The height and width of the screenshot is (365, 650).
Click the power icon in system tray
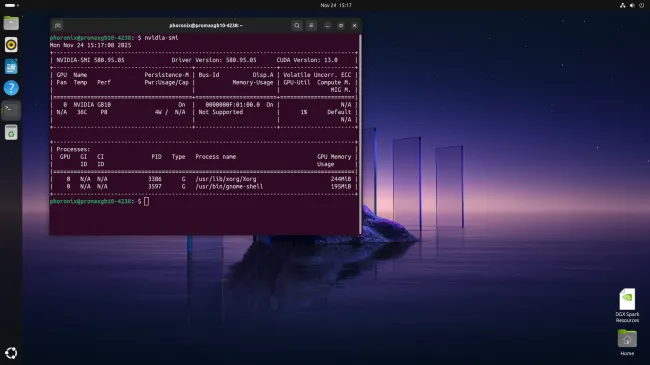point(642,5)
